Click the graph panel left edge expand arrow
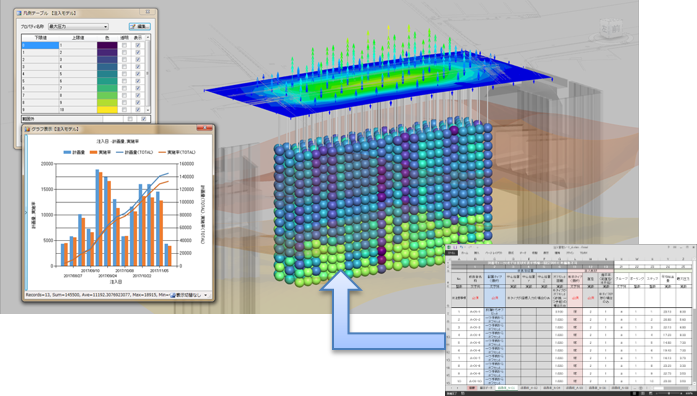 click(25, 213)
